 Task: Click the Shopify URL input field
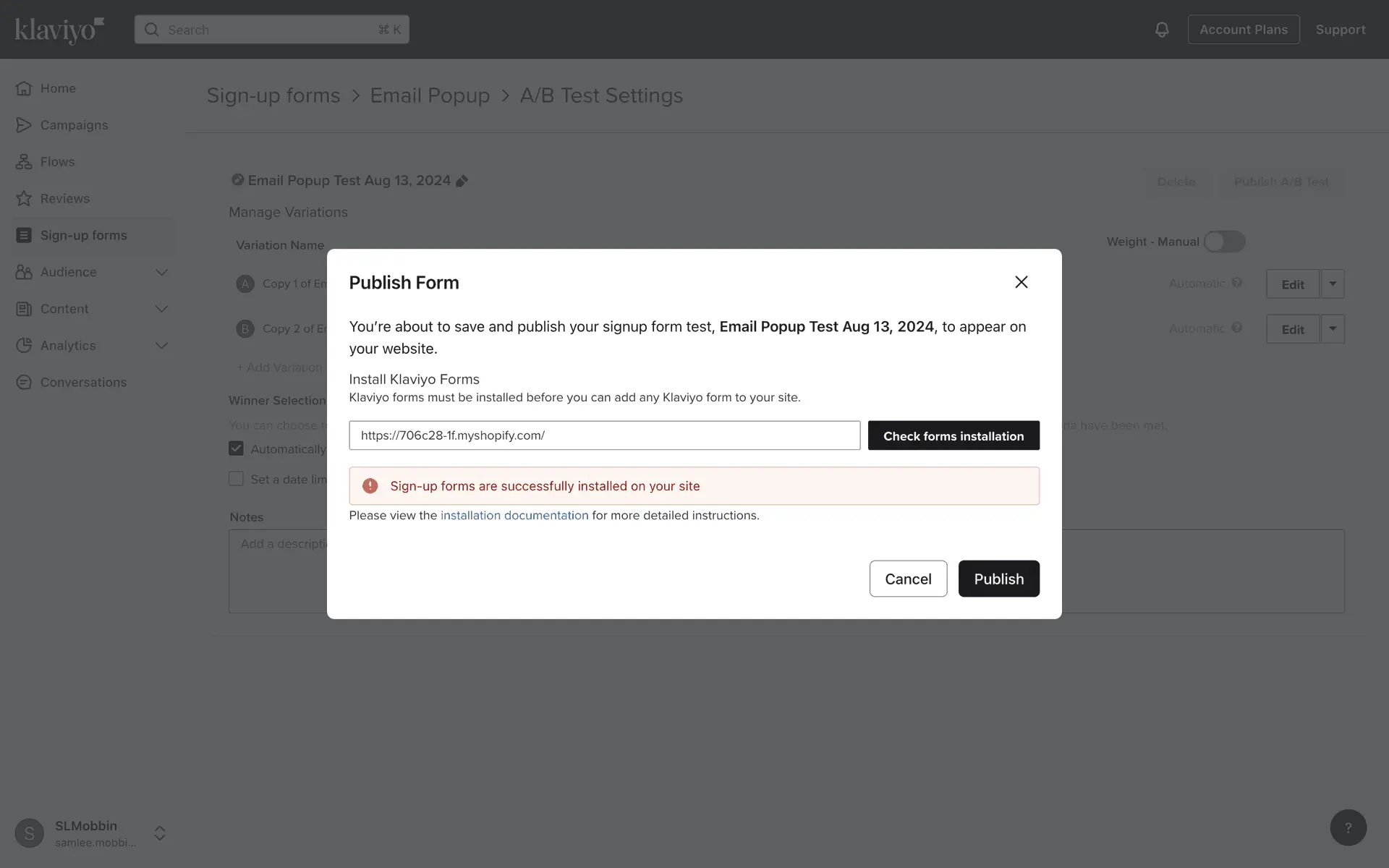tap(604, 435)
